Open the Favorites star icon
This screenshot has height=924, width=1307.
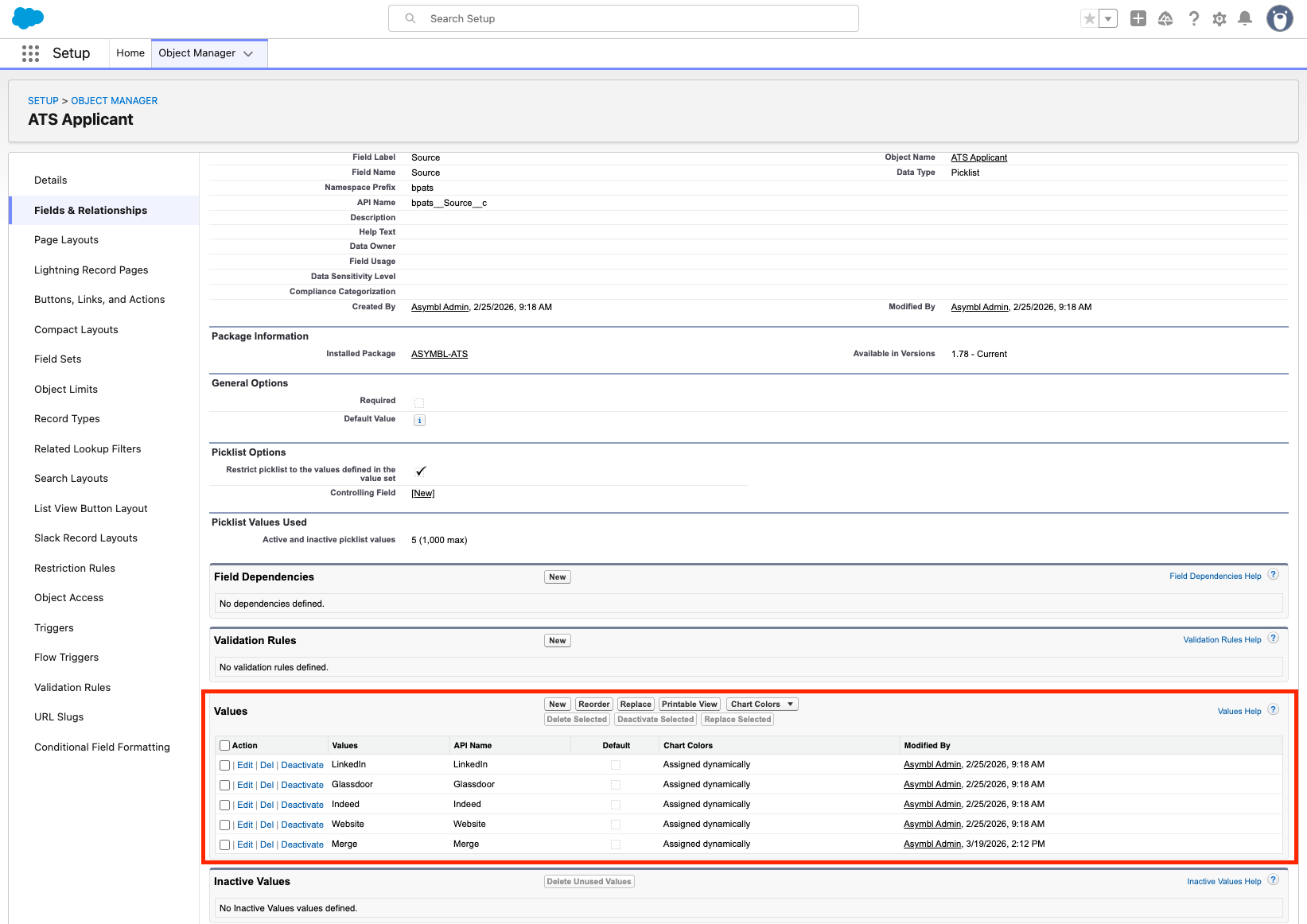[x=1090, y=19]
